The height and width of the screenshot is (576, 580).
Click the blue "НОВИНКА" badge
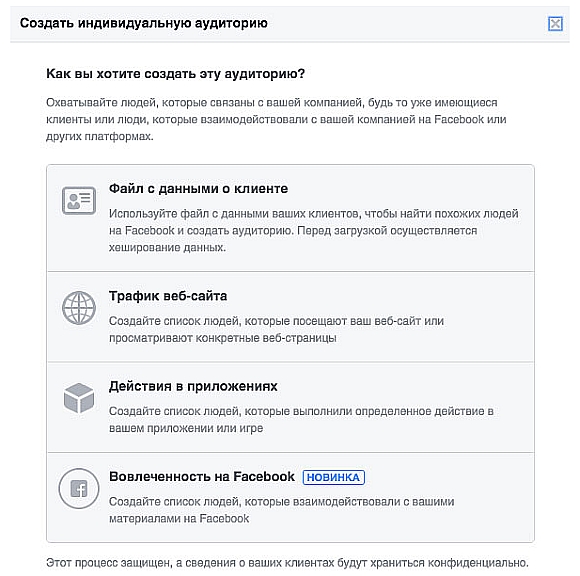[x=334, y=477]
